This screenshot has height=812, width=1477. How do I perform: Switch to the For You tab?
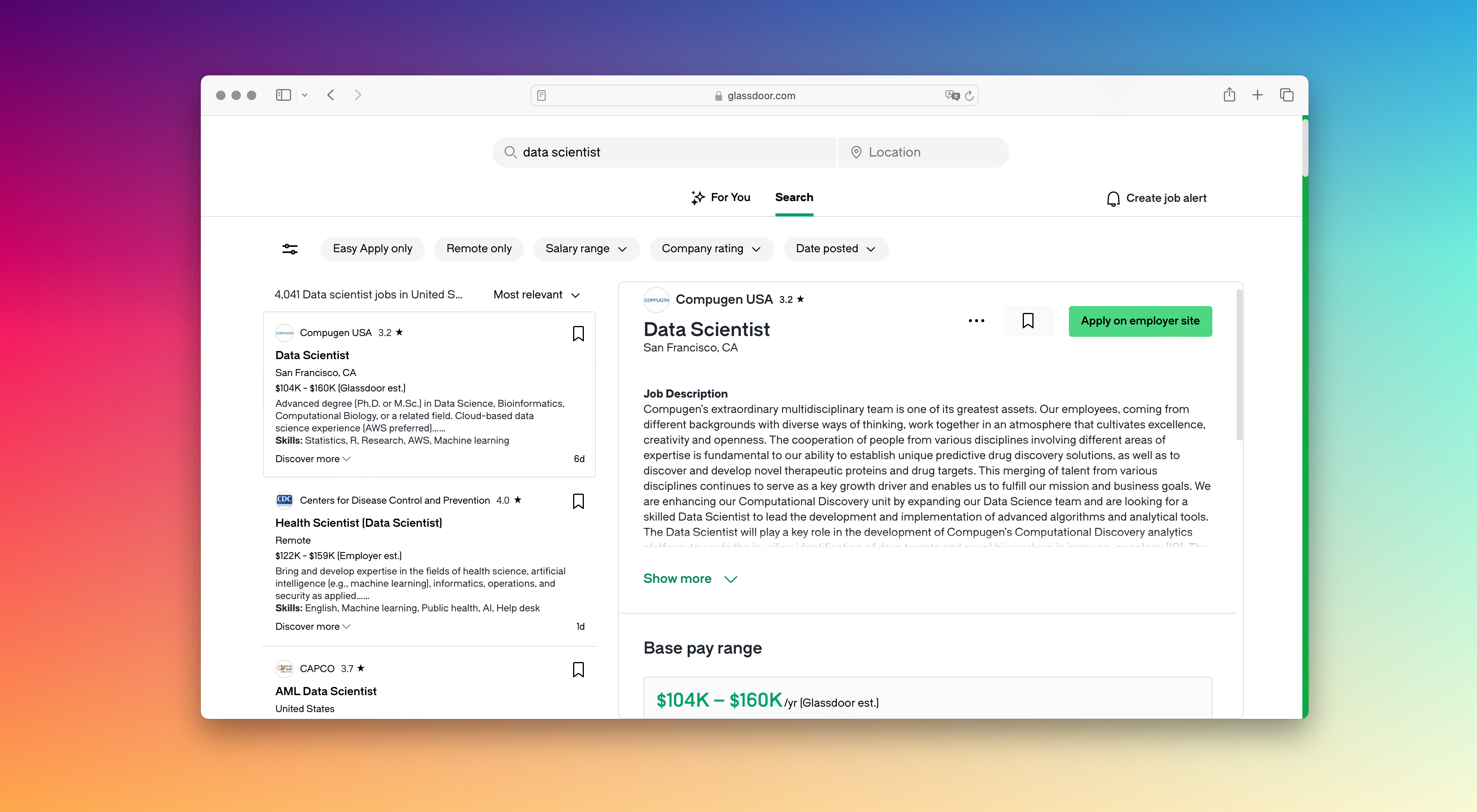click(720, 198)
